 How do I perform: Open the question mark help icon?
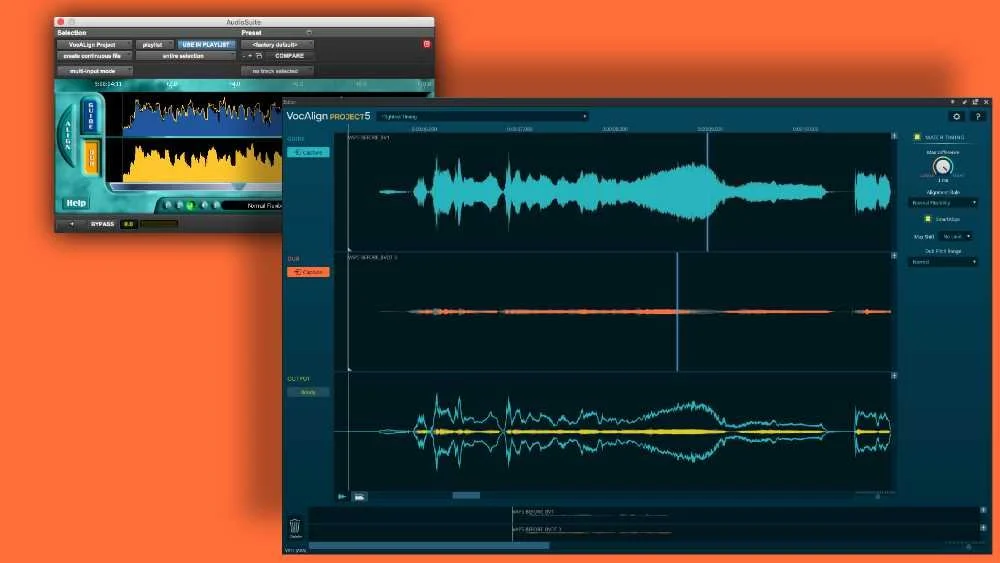pyautogui.click(x=978, y=116)
